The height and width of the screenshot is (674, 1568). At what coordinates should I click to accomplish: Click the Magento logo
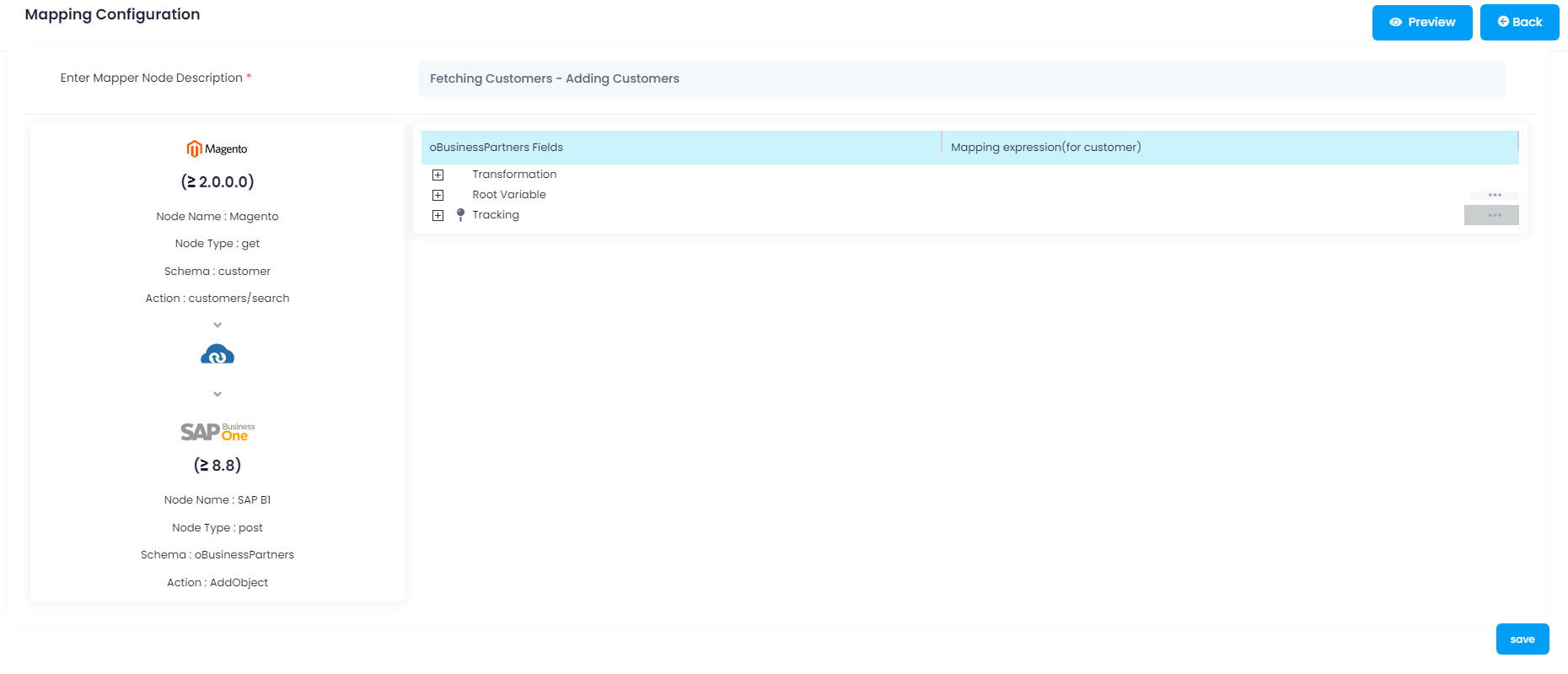click(217, 149)
